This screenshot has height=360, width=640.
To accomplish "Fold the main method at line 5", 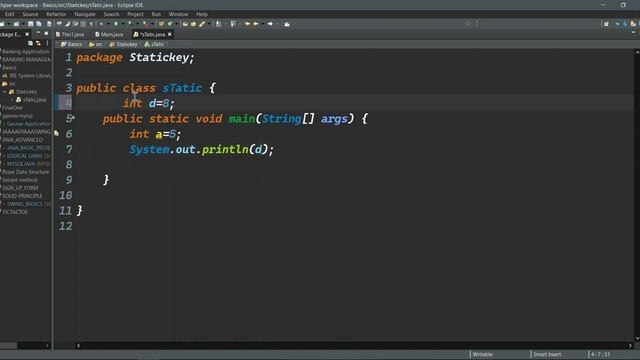I will point(73,118).
